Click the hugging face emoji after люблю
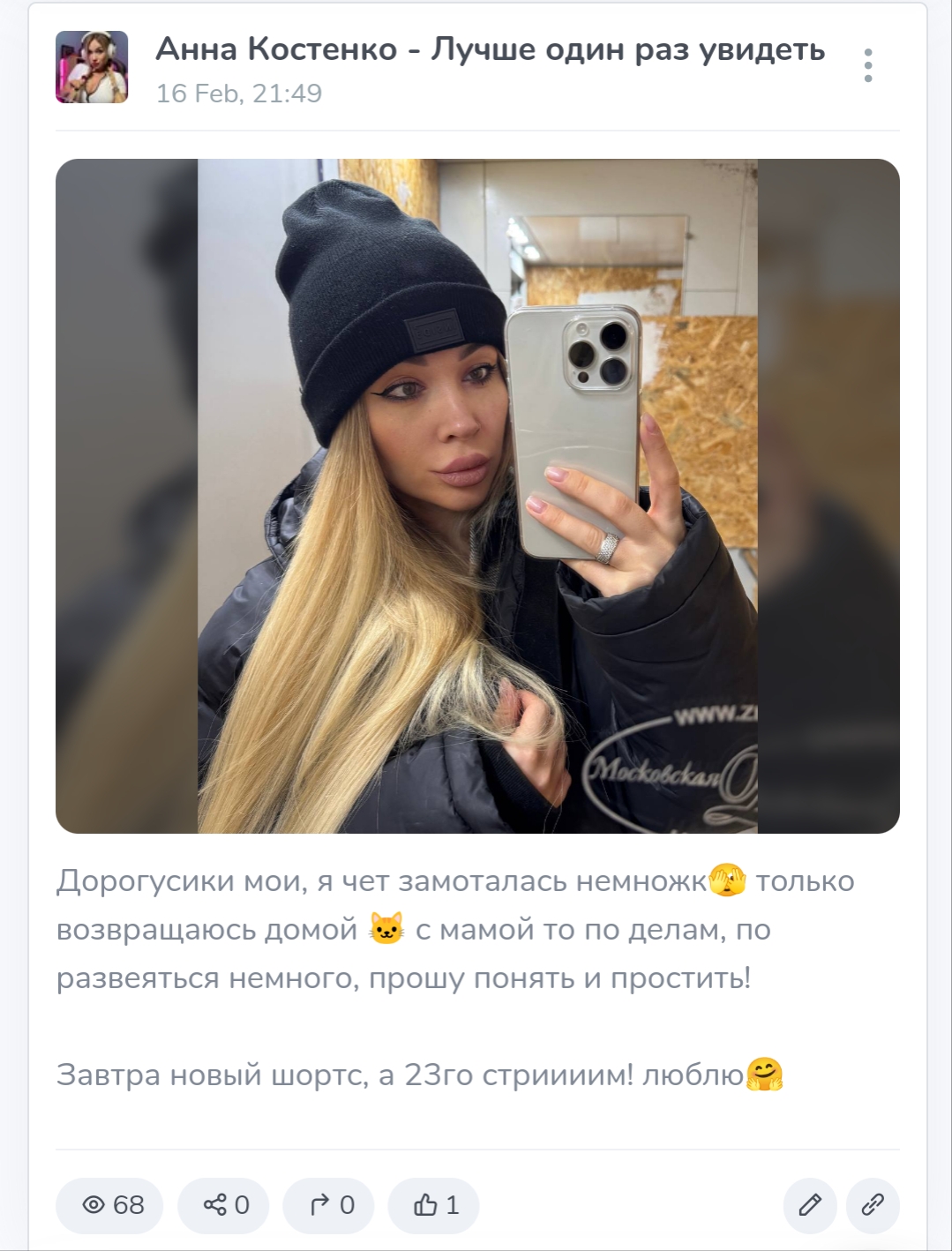952x1251 pixels. pyautogui.click(x=765, y=1075)
